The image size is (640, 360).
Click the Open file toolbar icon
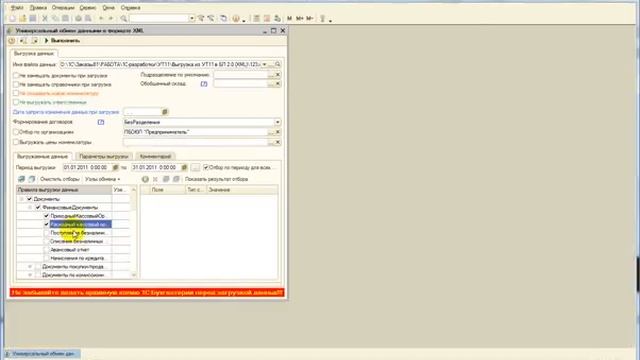tap(23, 18)
